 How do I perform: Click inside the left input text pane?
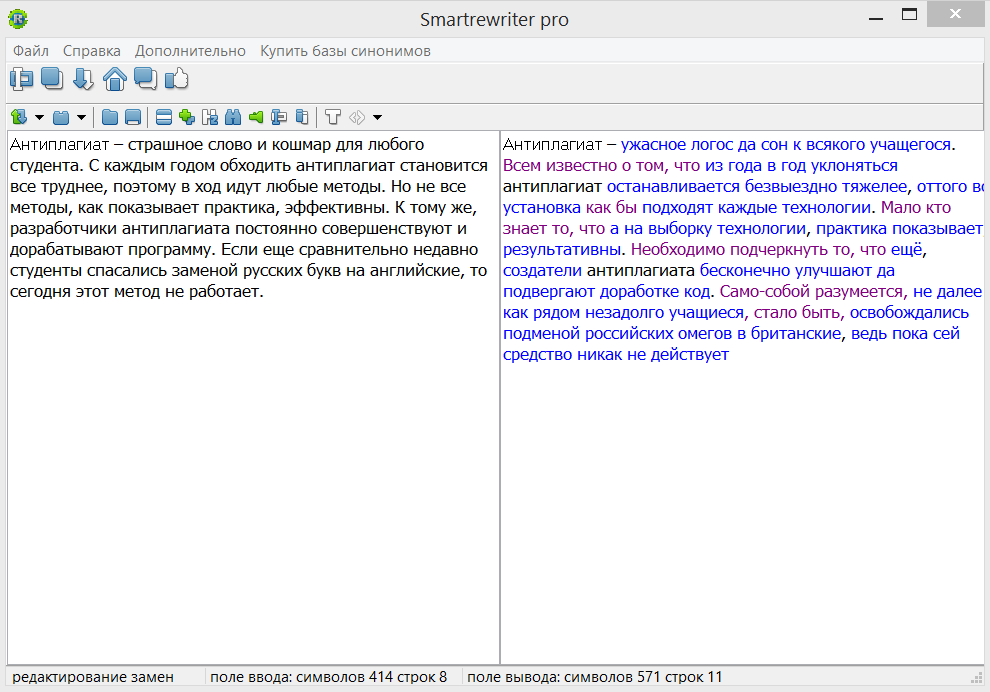coord(253,398)
